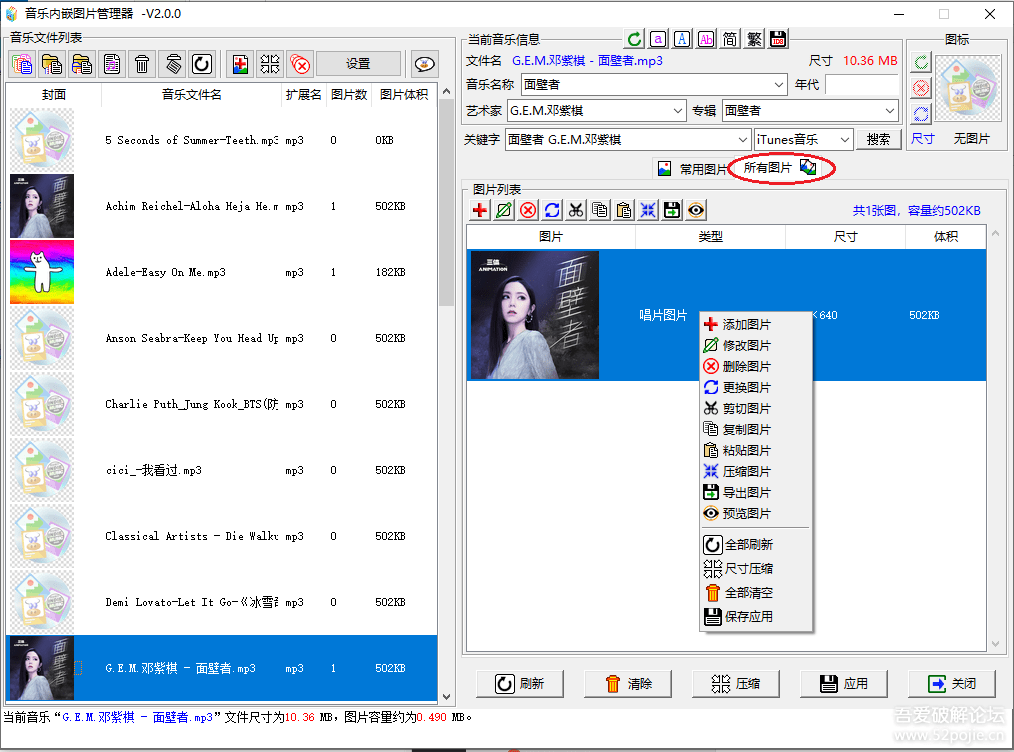Click the green refresh icon in 图标 panel
1014x752 pixels.
click(921, 63)
